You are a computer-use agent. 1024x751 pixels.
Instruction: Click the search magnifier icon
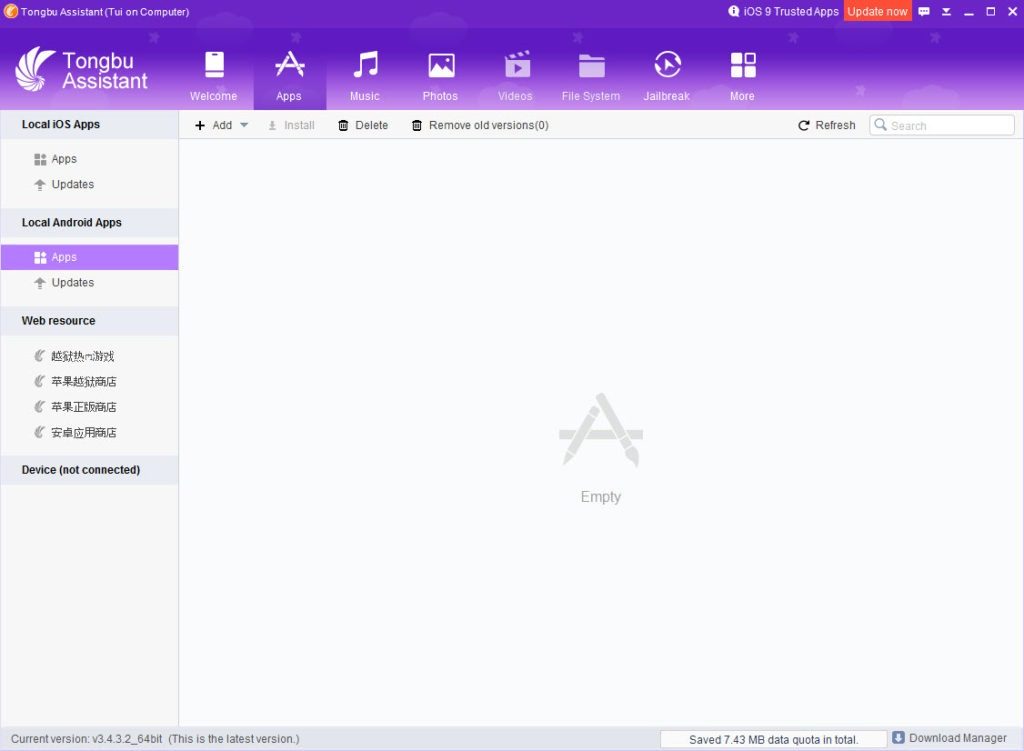(880, 125)
